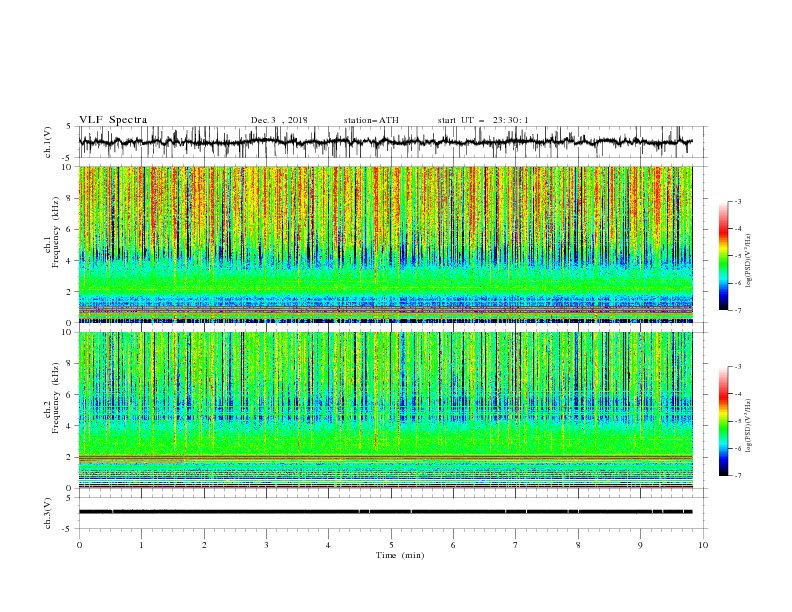
Task: Click the lower color bar legend
Action: (x=723, y=421)
